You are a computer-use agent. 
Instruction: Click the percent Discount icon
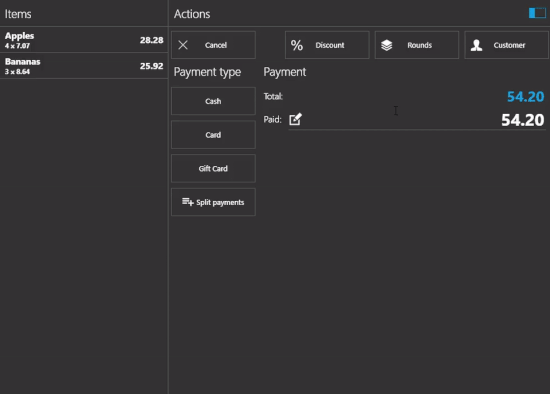point(297,45)
